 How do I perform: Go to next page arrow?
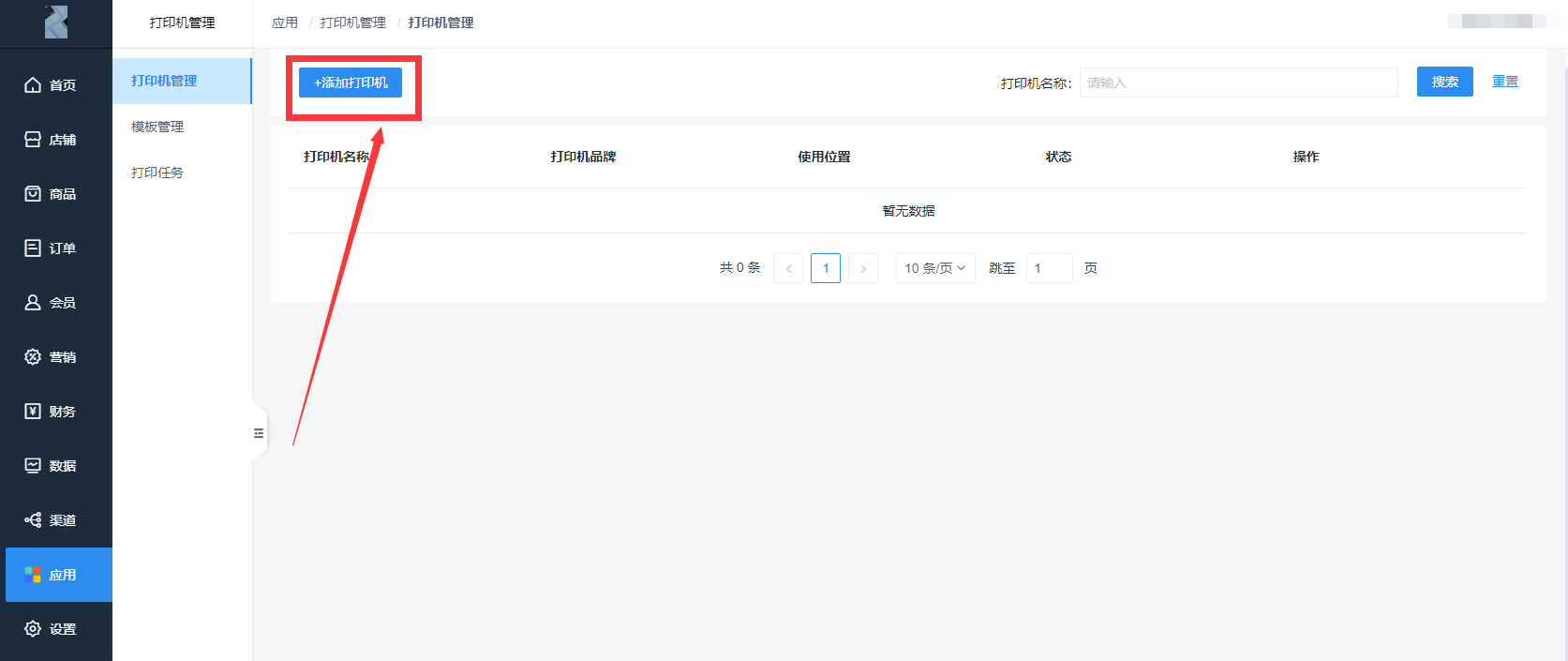coord(862,268)
